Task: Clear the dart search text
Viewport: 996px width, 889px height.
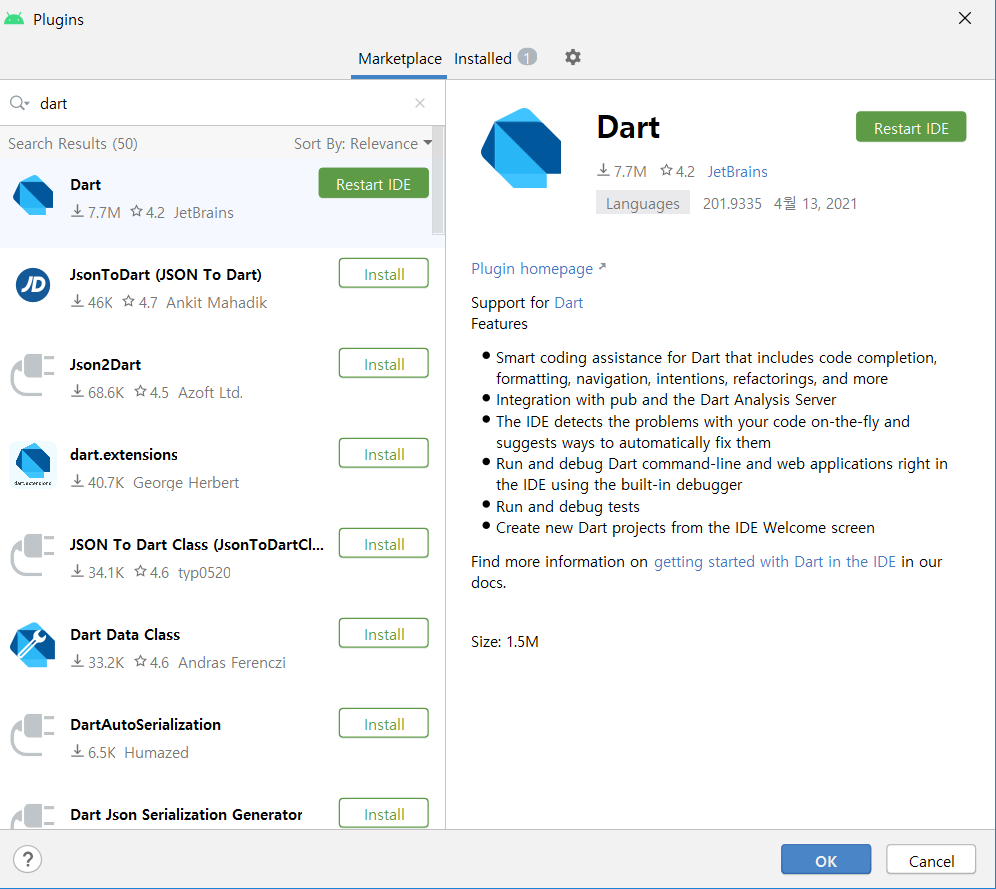Action: click(x=420, y=103)
